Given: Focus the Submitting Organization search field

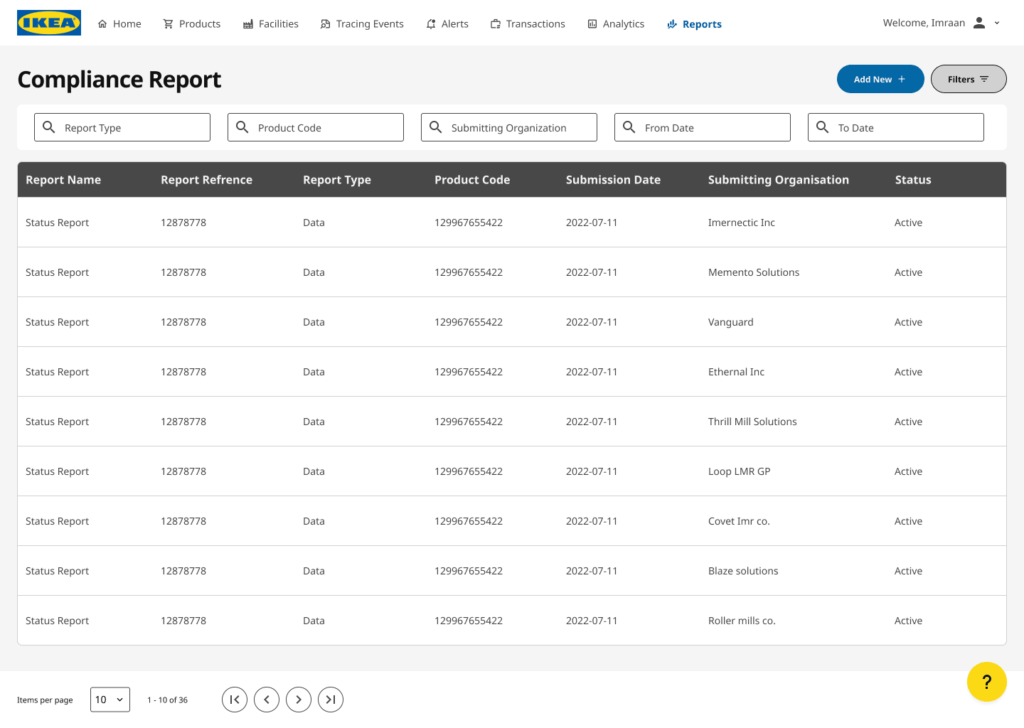Looking at the screenshot, I should 509,127.
